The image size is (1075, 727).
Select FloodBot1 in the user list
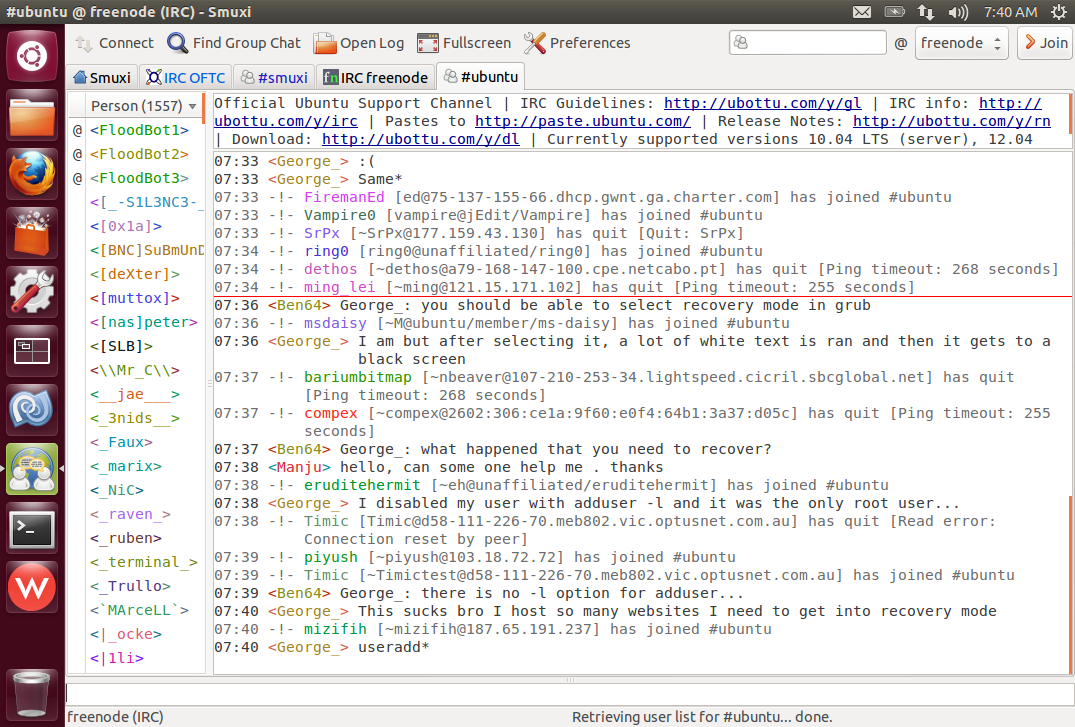[139, 130]
